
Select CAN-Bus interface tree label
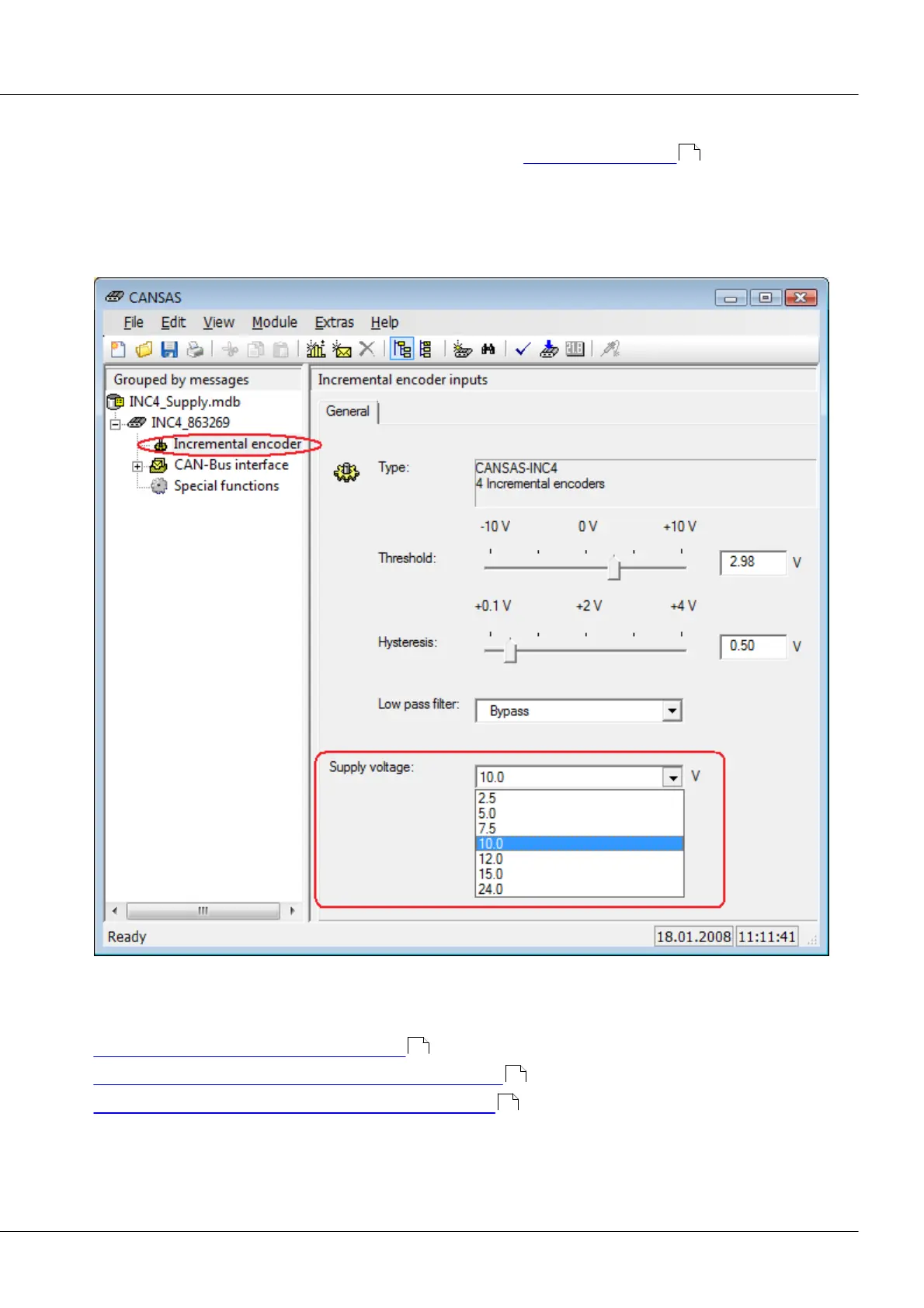[x=231, y=465]
